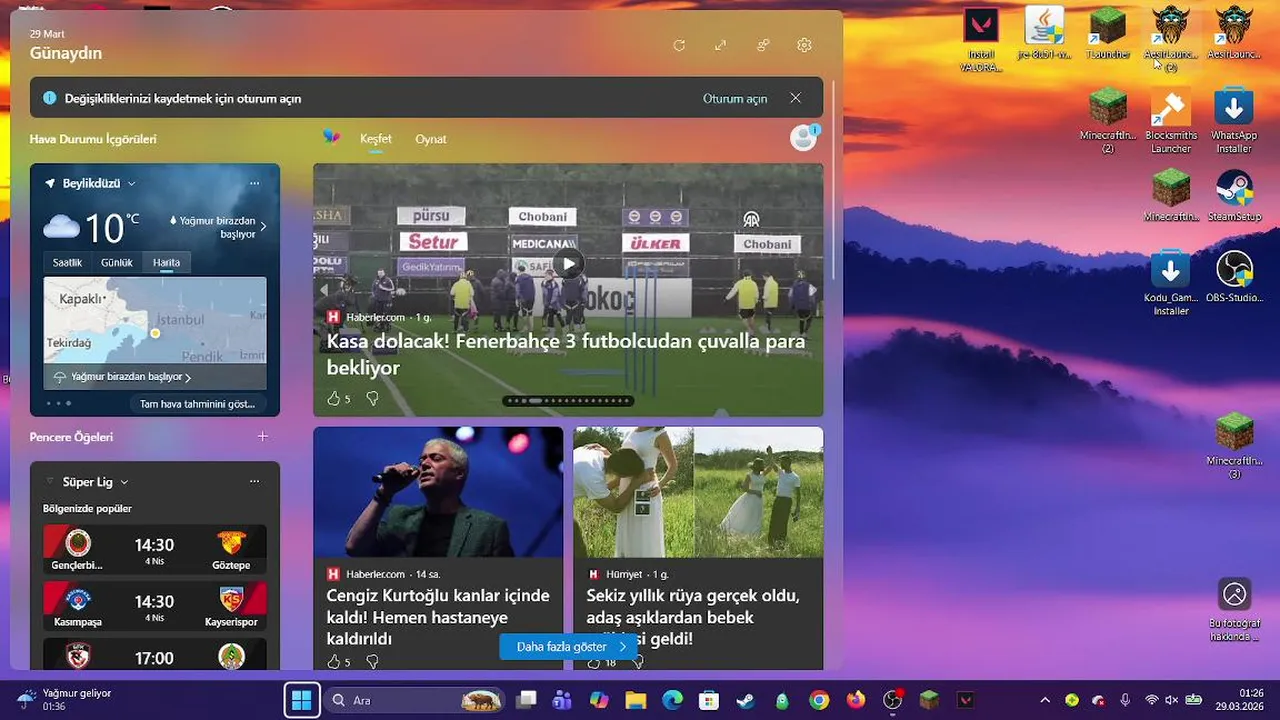Open weather card more options menu

tap(255, 183)
